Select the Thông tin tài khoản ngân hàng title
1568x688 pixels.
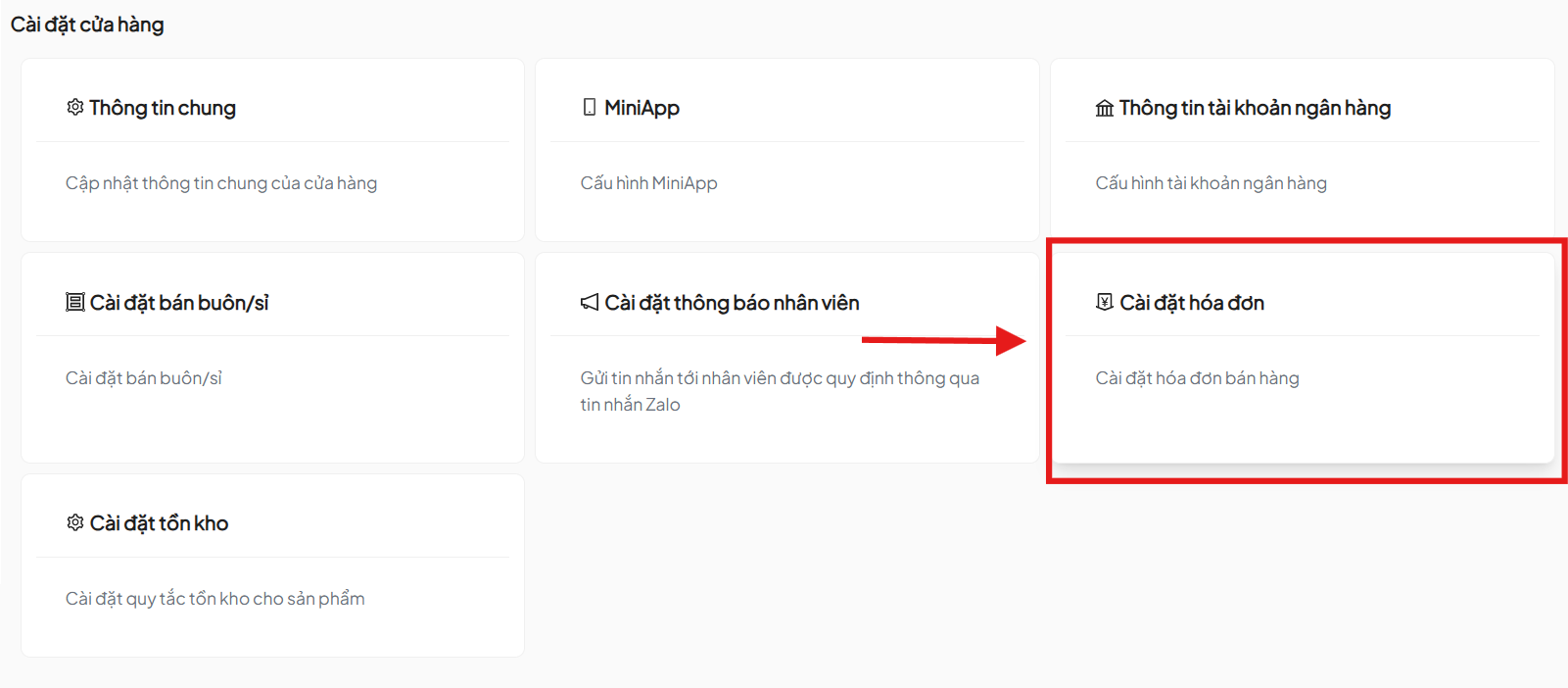(1255, 108)
